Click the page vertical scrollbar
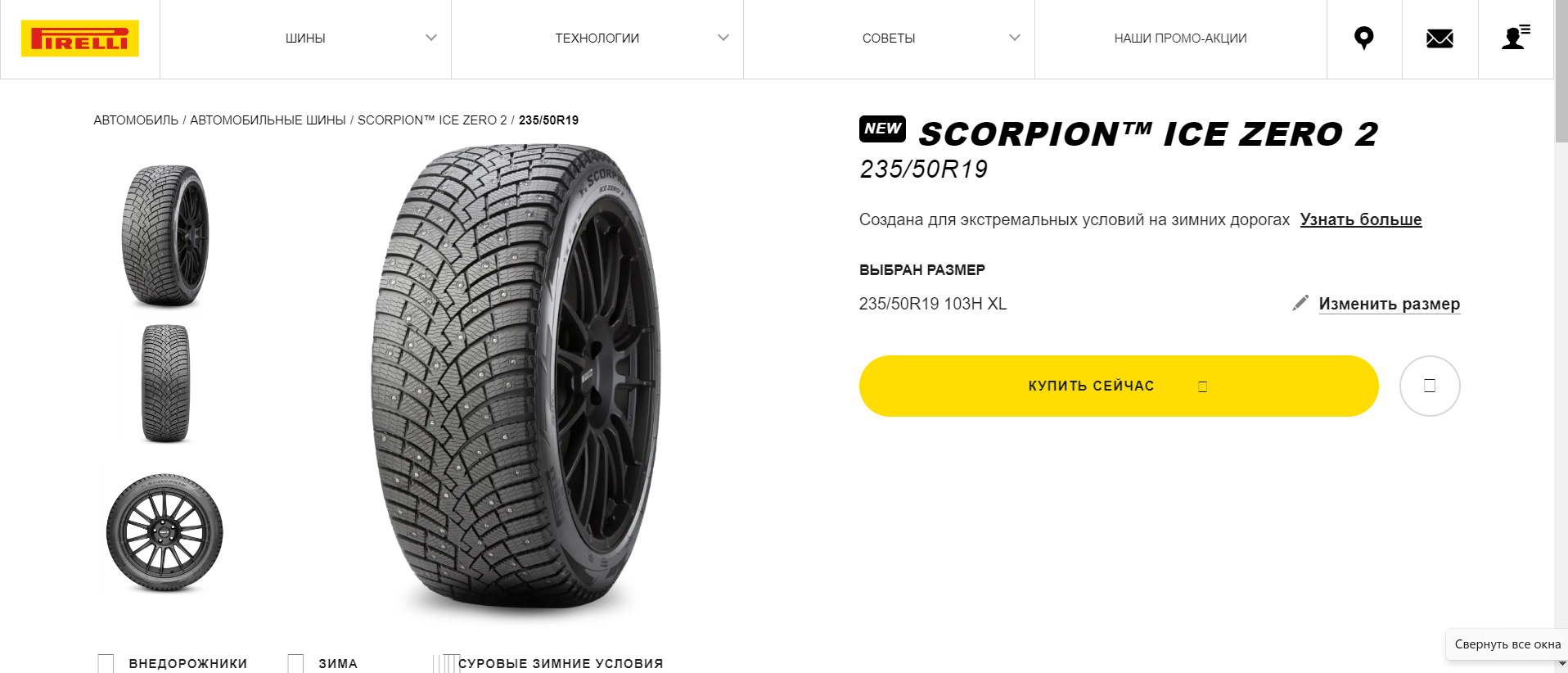1568x673 pixels. [1561, 327]
